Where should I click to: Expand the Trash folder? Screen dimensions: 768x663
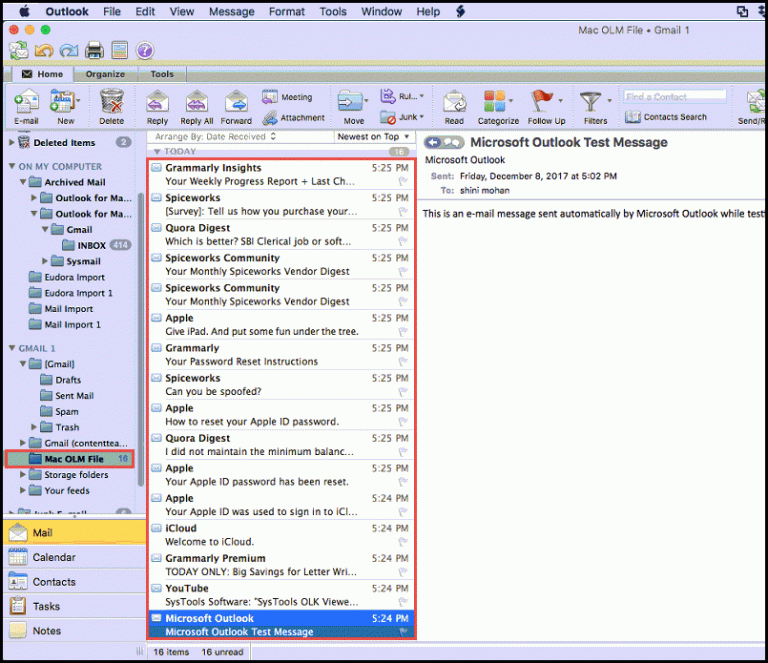coord(34,427)
